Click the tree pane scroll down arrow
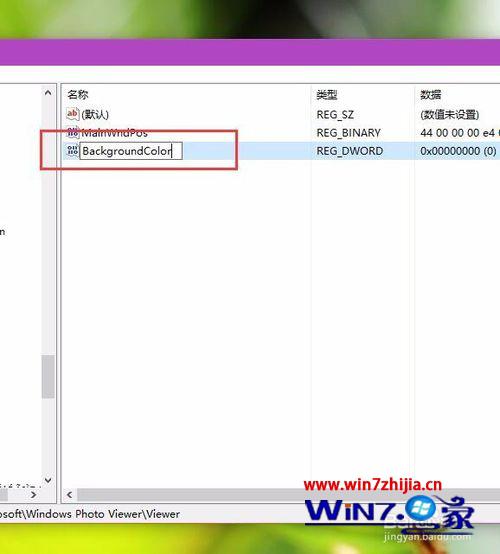Image resolution: width=500 pixels, height=554 pixels. point(48,480)
